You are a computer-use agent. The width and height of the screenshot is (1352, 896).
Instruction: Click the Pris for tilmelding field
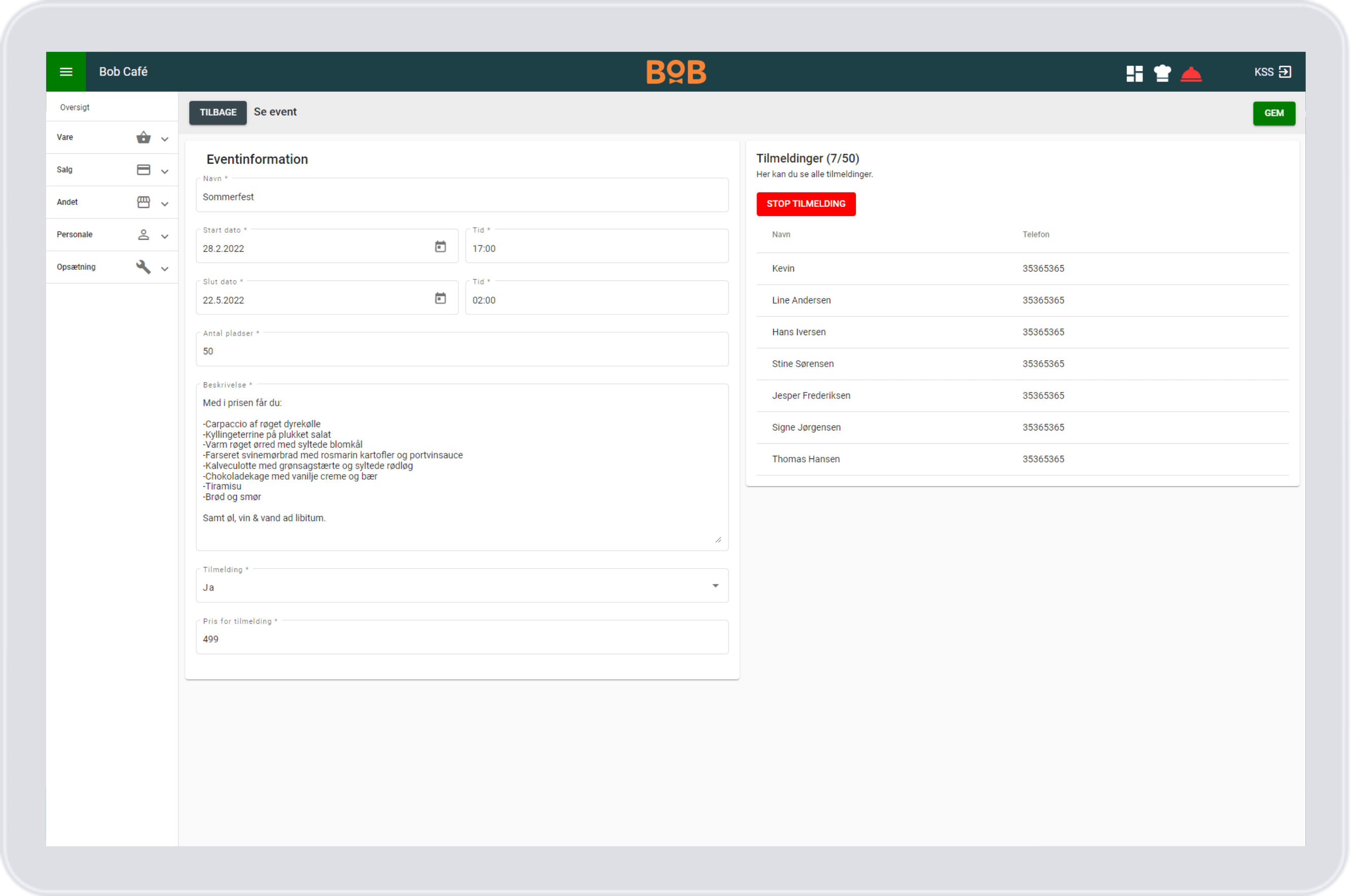[461, 638]
